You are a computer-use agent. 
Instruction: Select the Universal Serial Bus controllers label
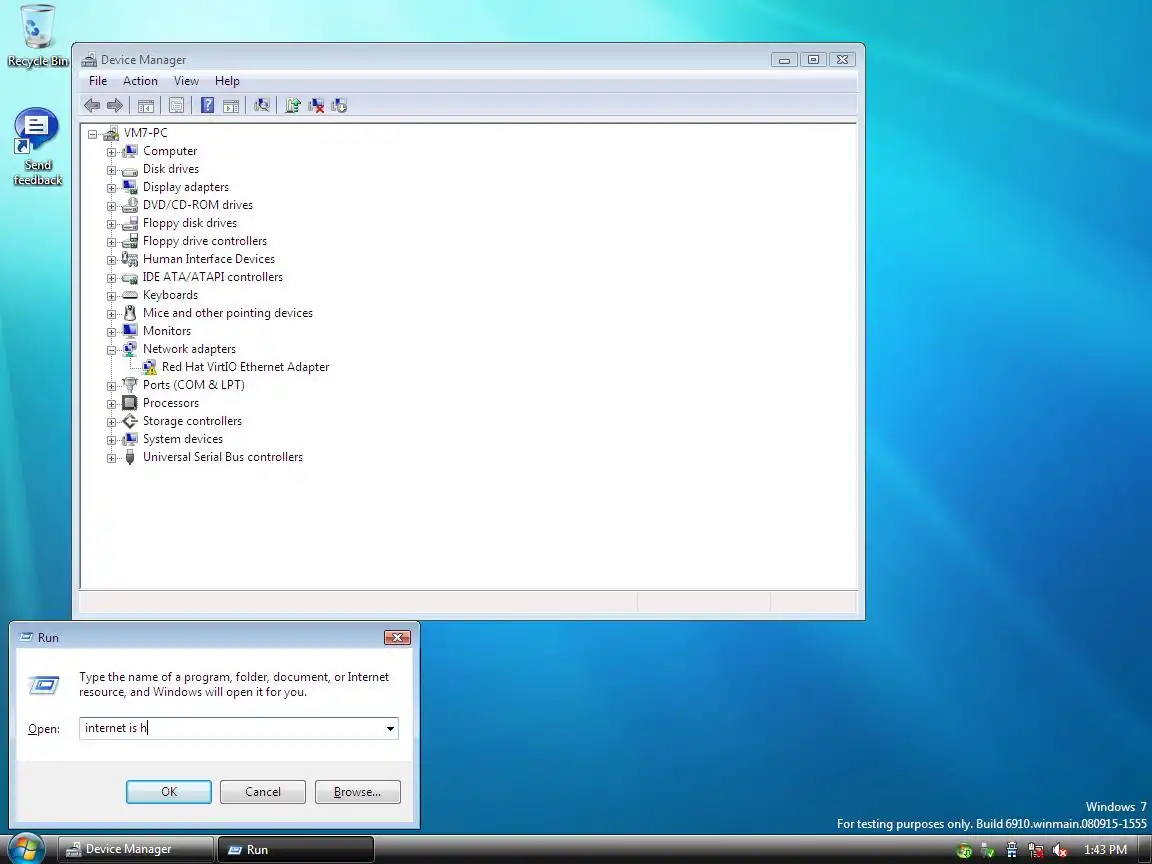click(x=223, y=457)
